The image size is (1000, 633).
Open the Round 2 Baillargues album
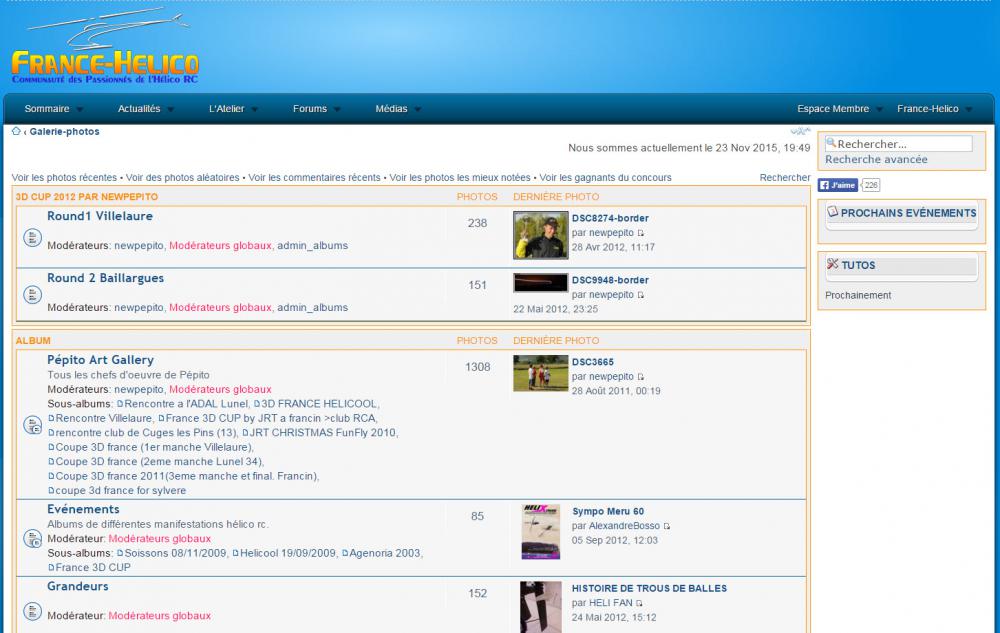coord(105,278)
